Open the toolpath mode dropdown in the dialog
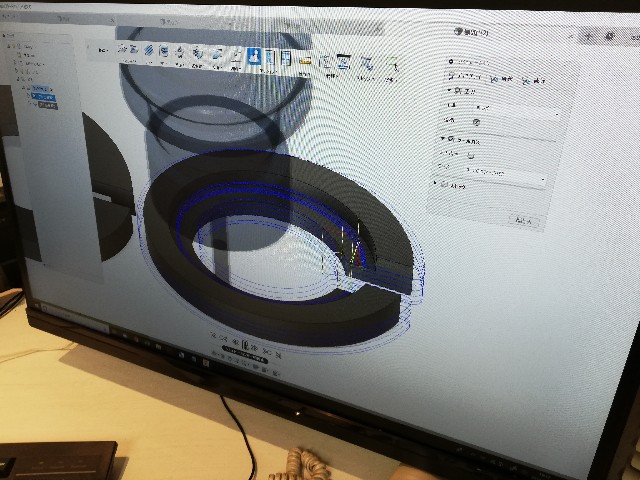Image resolution: width=640 pixels, height=480 pixels. tap(505, 174)
